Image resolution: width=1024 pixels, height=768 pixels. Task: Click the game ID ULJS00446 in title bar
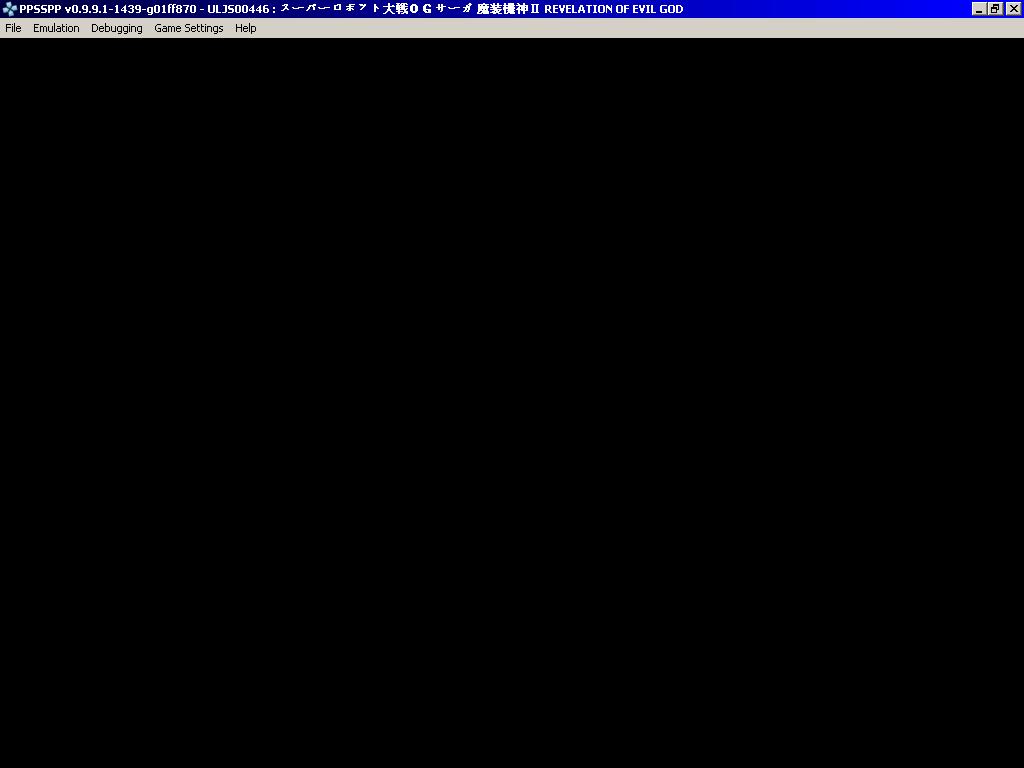238,9
